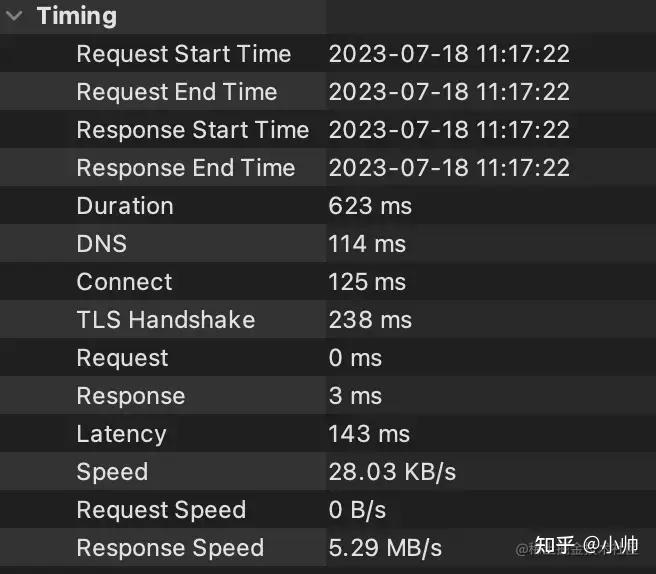Click the 623 ms duration value
656x574 pixels.
click(x=370, y=206)
